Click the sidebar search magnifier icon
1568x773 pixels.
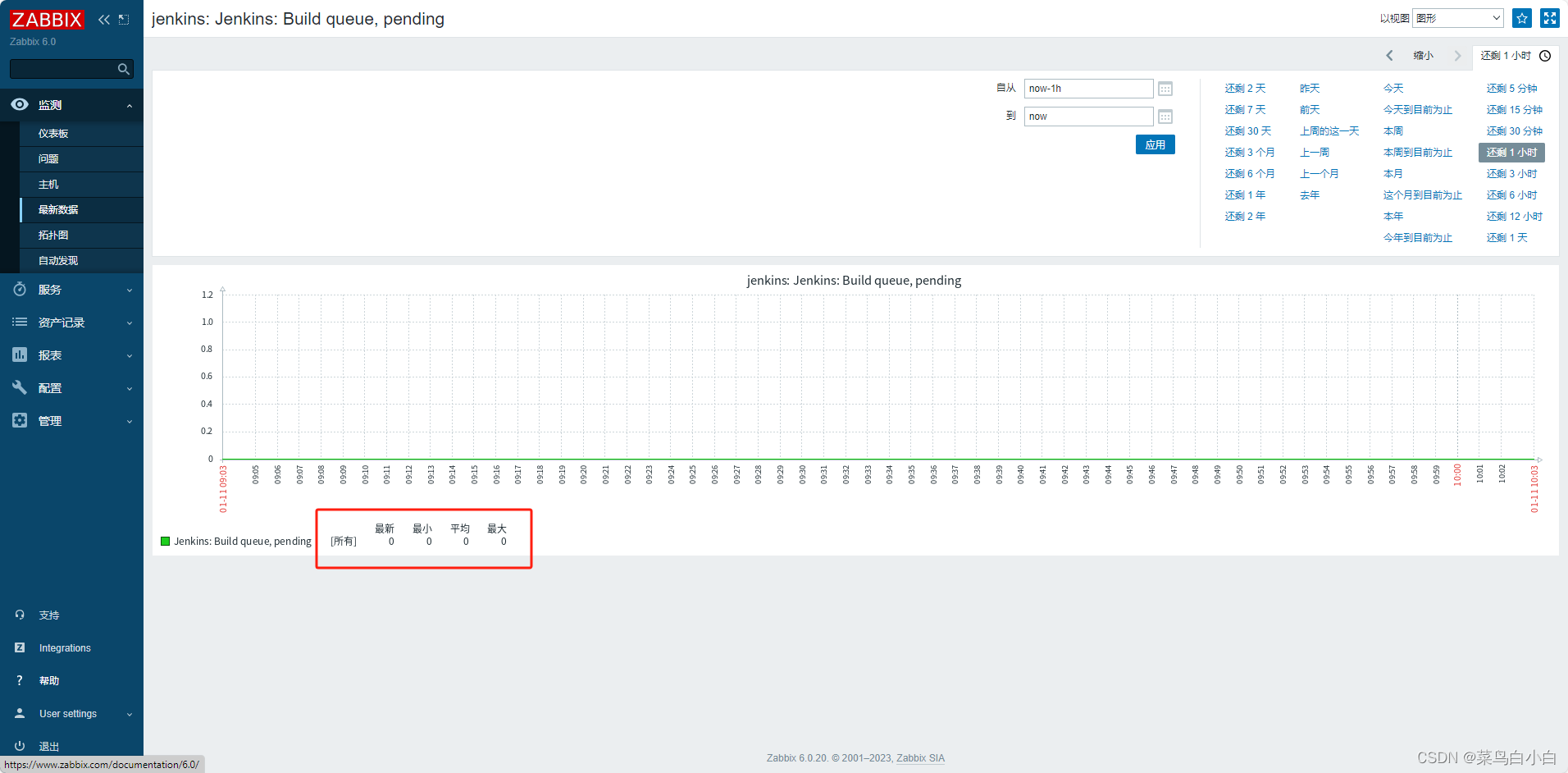tap(124, 69)
